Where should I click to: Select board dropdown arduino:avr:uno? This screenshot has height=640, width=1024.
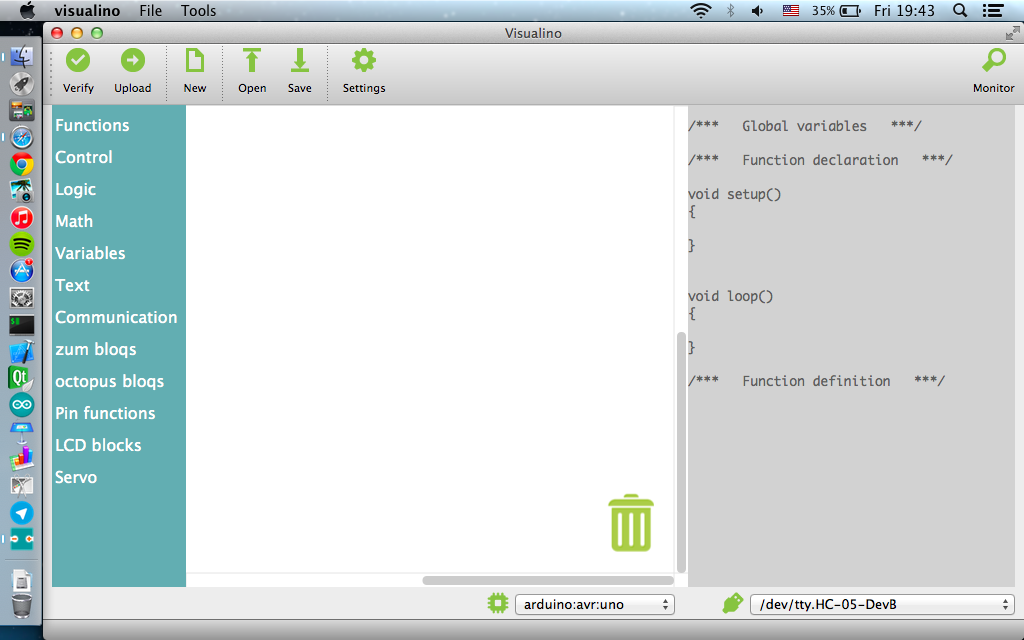(x=595, y=604)
